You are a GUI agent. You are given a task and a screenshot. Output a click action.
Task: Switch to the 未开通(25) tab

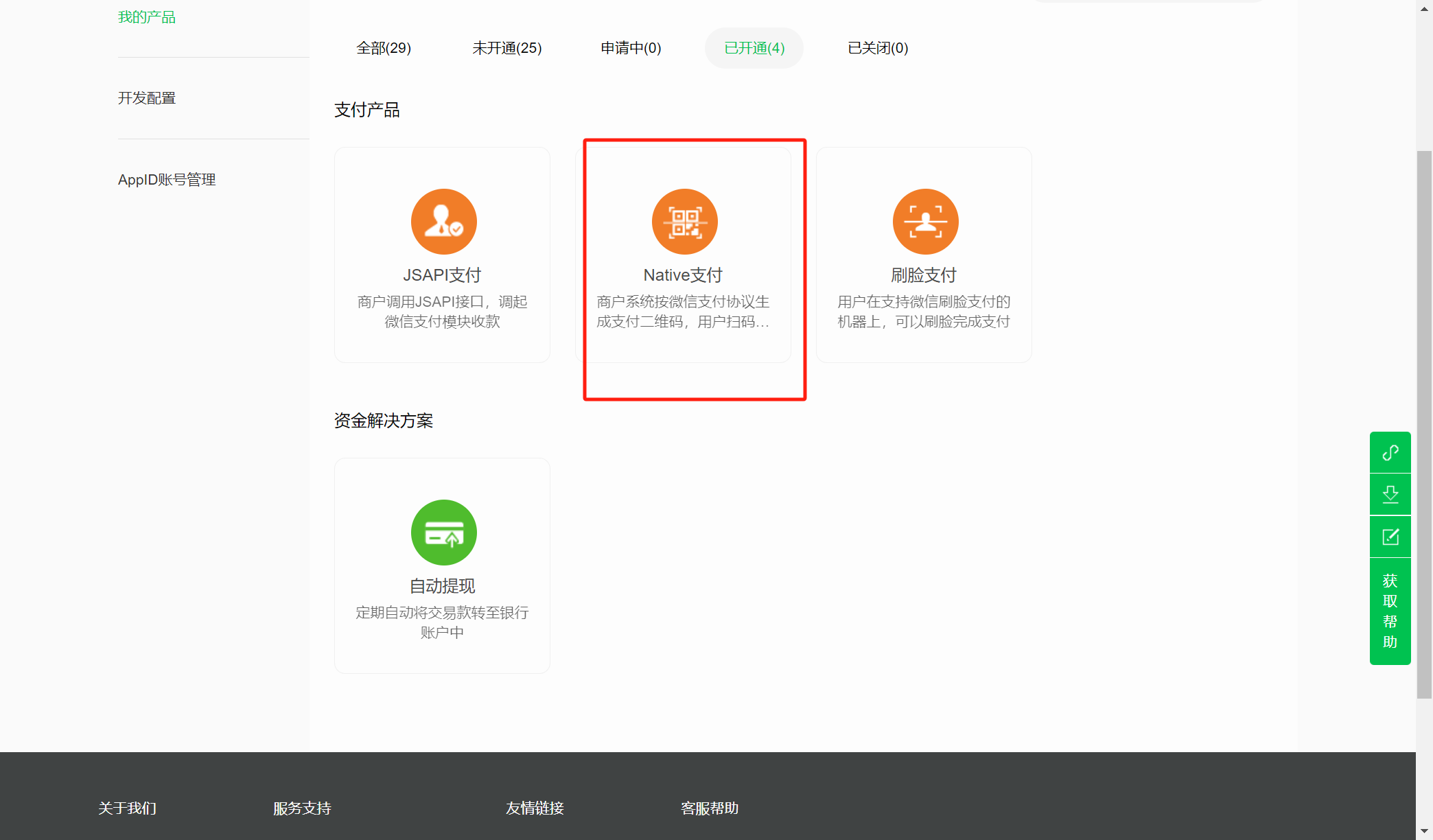[507, 48]
